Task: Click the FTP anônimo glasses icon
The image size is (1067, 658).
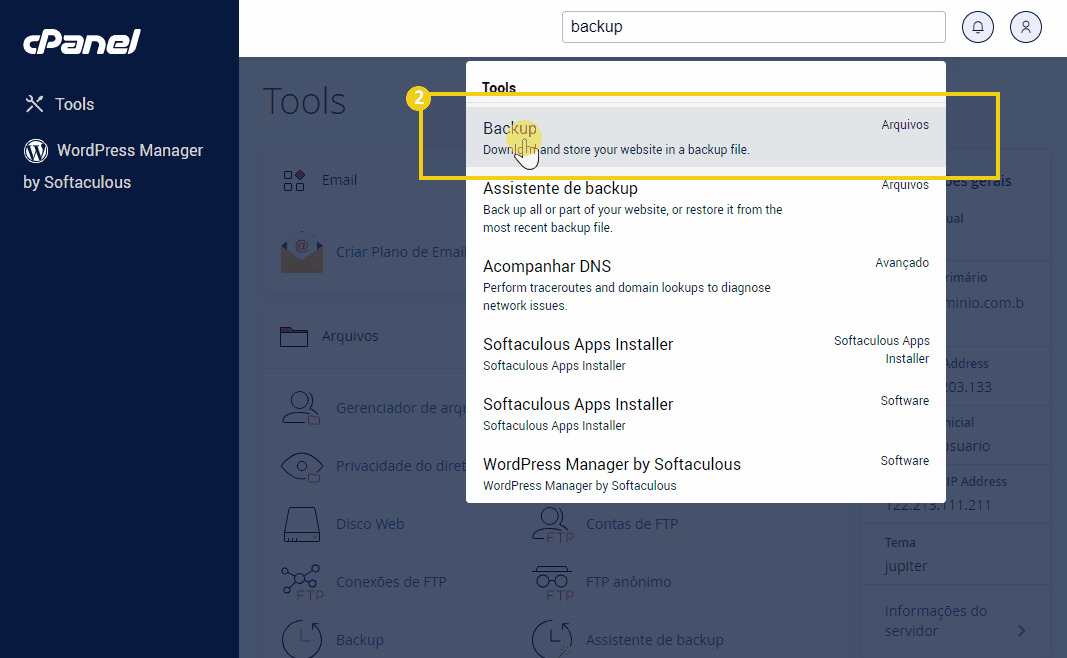Action: click(x=553, y=583)
